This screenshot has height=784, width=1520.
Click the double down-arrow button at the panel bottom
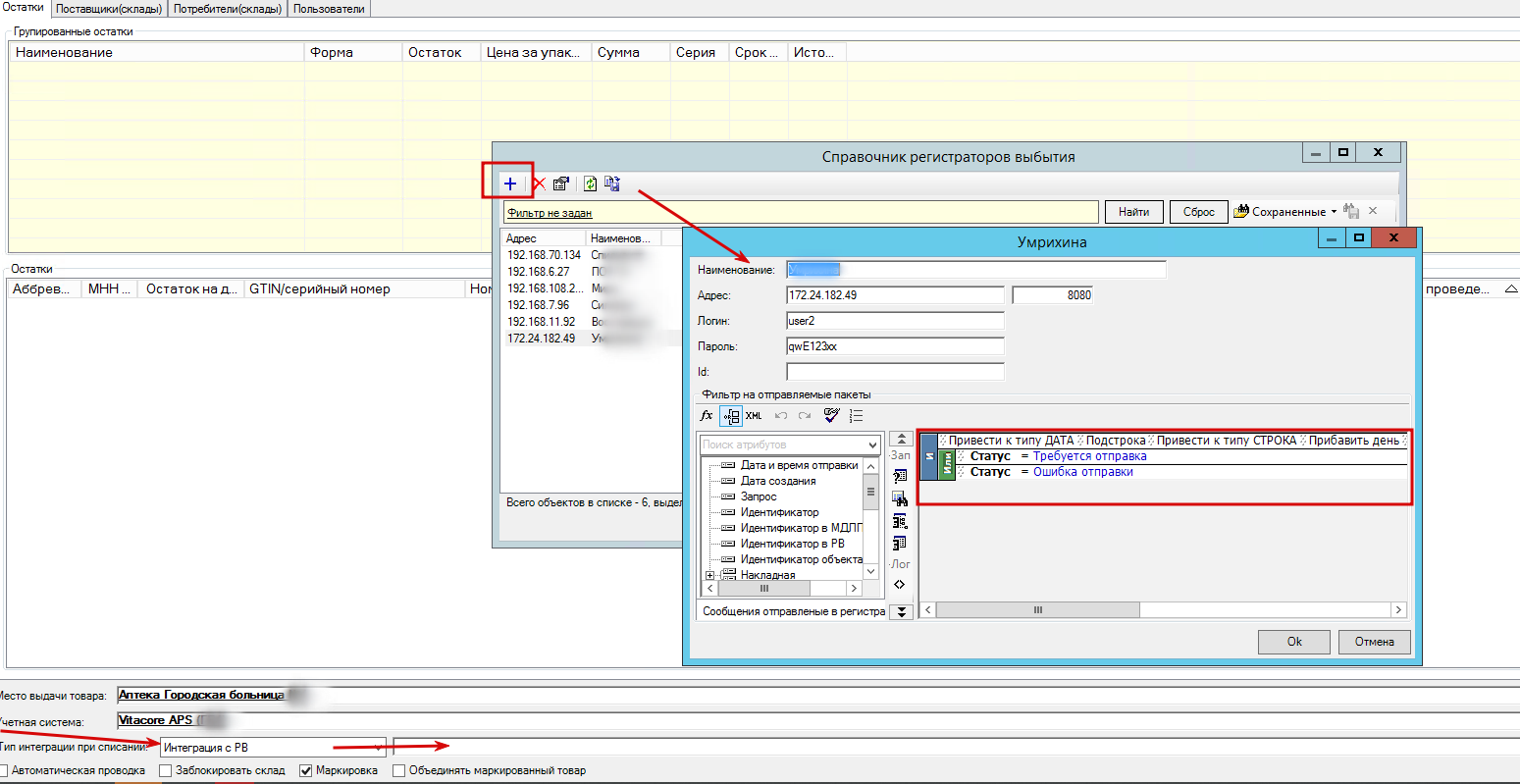point(901,611)
